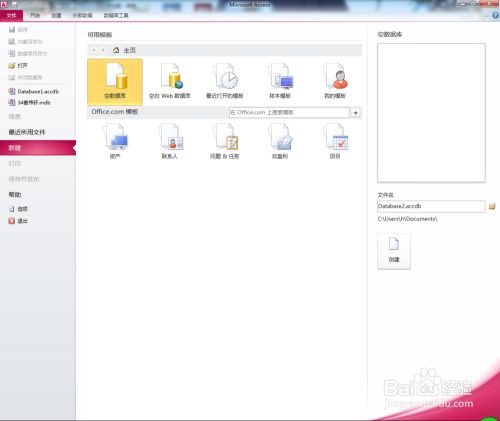Viewport: 500px width, 421px height.
Task: Open recent file Database1.accdb
Action: tap(34, 91)
